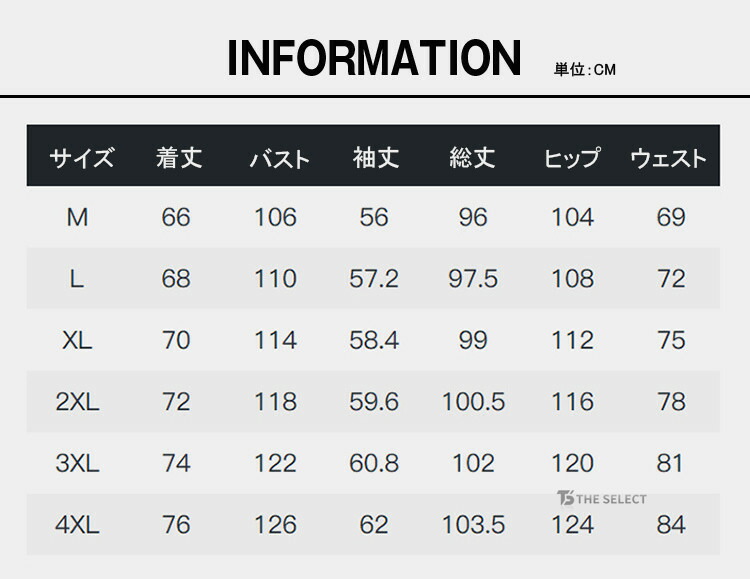Image resolution: width=750 pixels, height=579 pixels.
Task: Click the 57.2 sleeve length value
Action: (374, 279)
